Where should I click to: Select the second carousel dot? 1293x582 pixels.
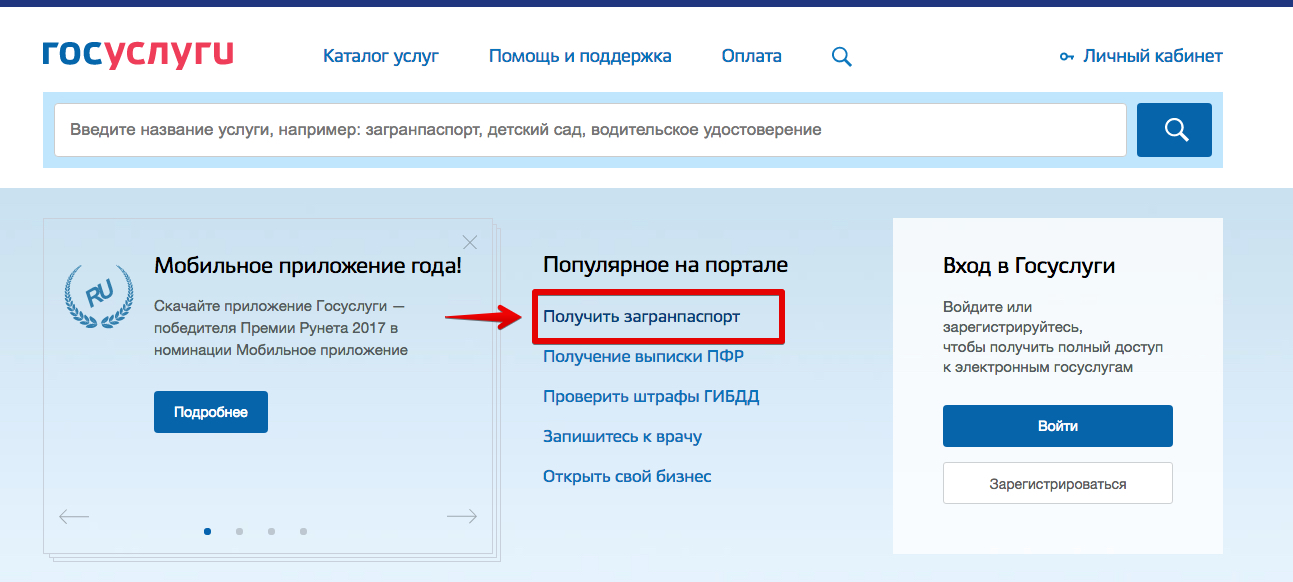pyautogui.click(x=239, y=531)
